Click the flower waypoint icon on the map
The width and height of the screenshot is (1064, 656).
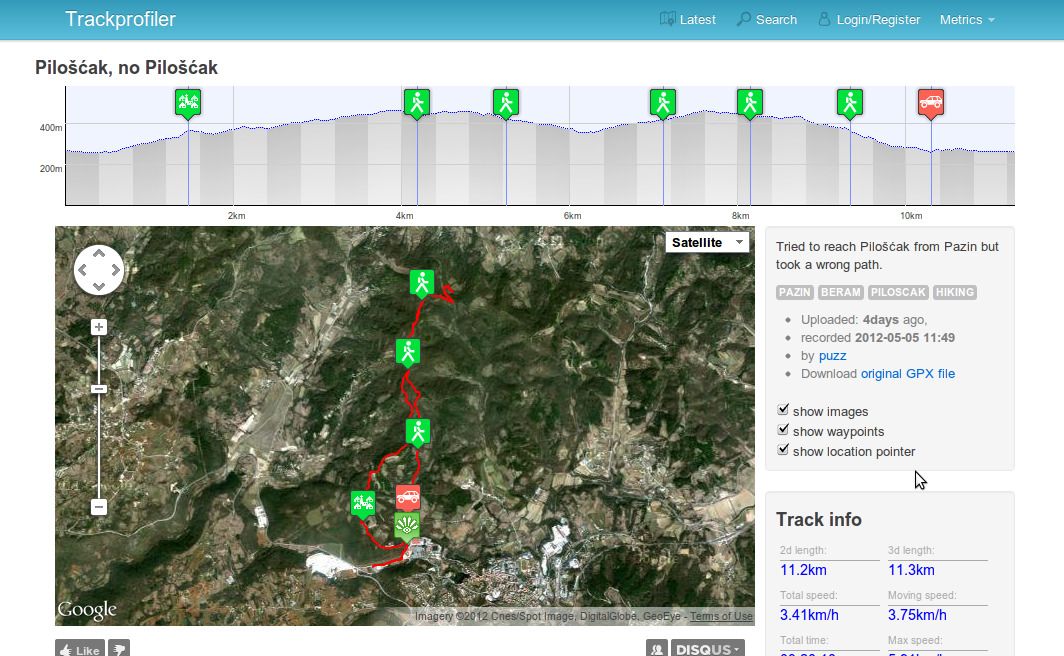(406, 526)
